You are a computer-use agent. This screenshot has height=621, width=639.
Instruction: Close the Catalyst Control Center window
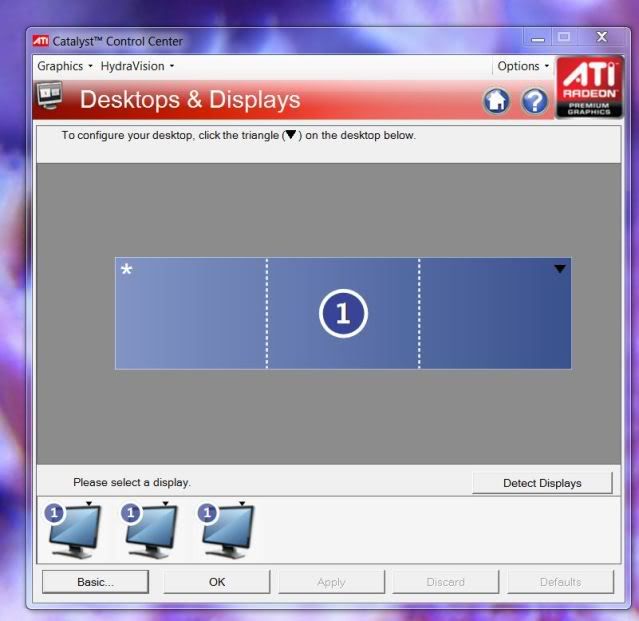602,37
